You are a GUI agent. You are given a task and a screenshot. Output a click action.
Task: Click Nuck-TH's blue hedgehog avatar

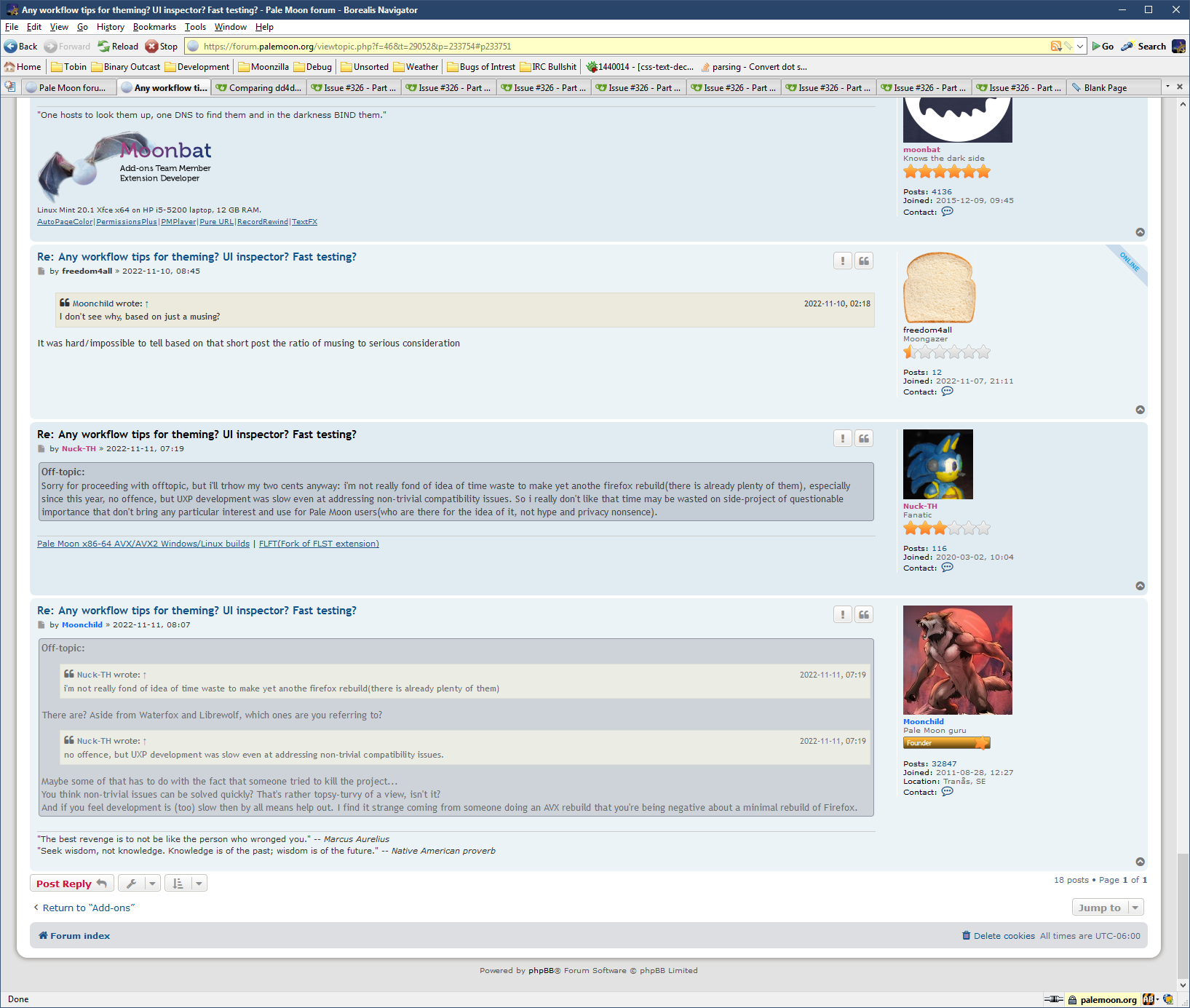[938, 464]
